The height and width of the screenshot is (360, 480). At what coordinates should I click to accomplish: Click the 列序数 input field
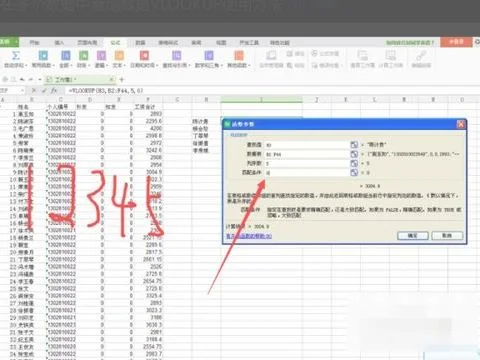tap(306, 163)
